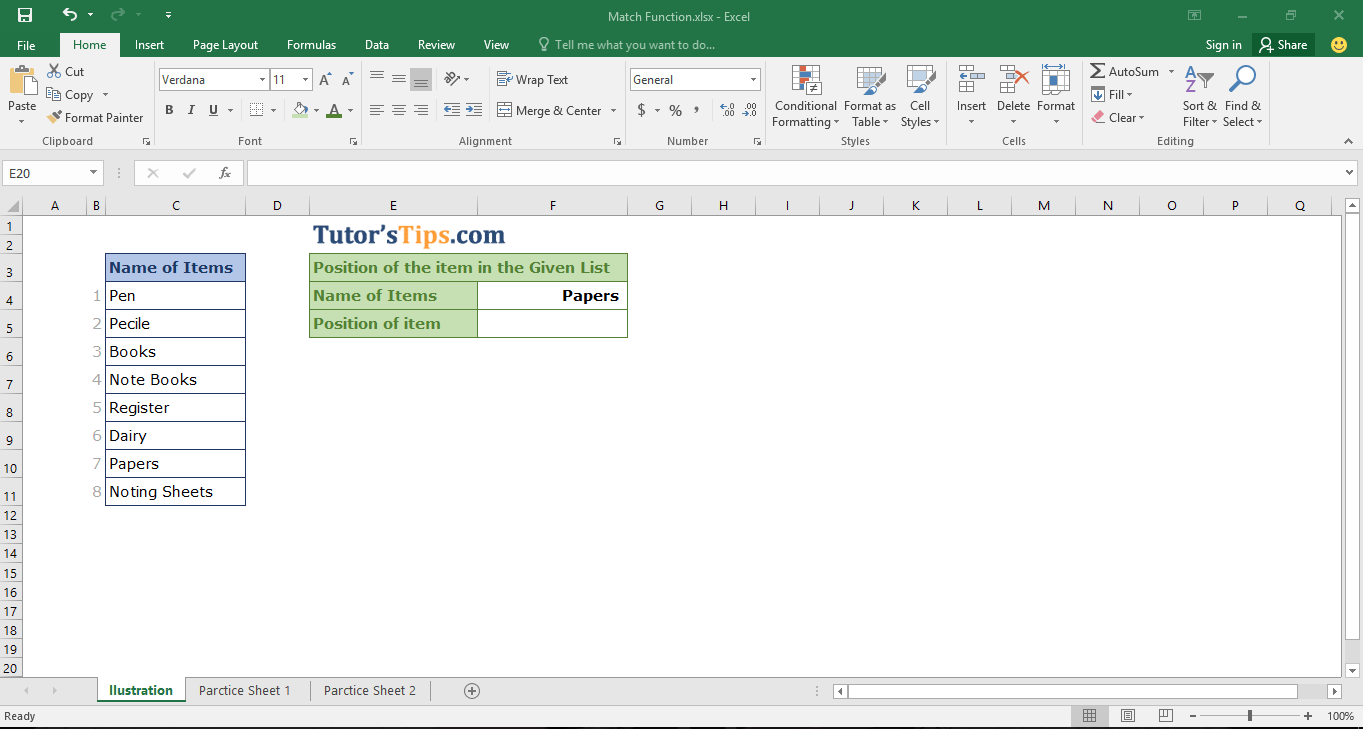Click the Undo arrow icon
Viewport: 1363px width, 729px height.
[69, 15]
